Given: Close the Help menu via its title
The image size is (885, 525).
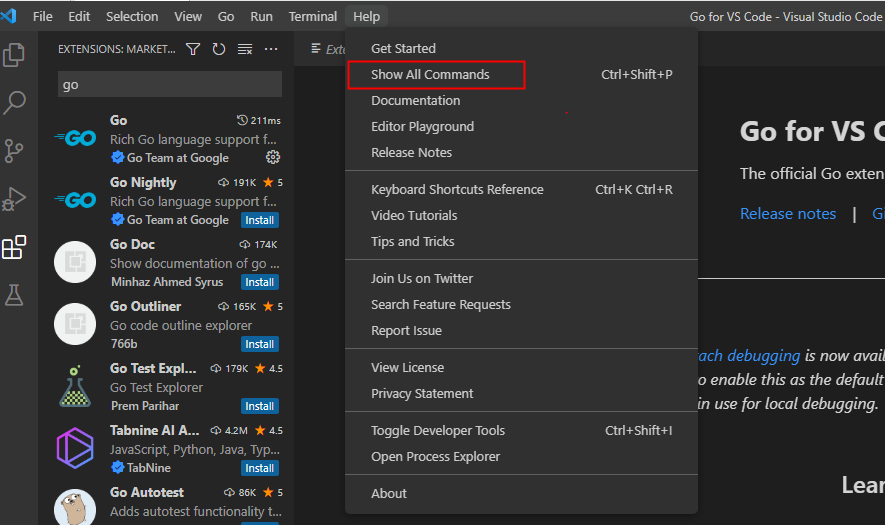Looking at the screenshot, I should point(366,16).
